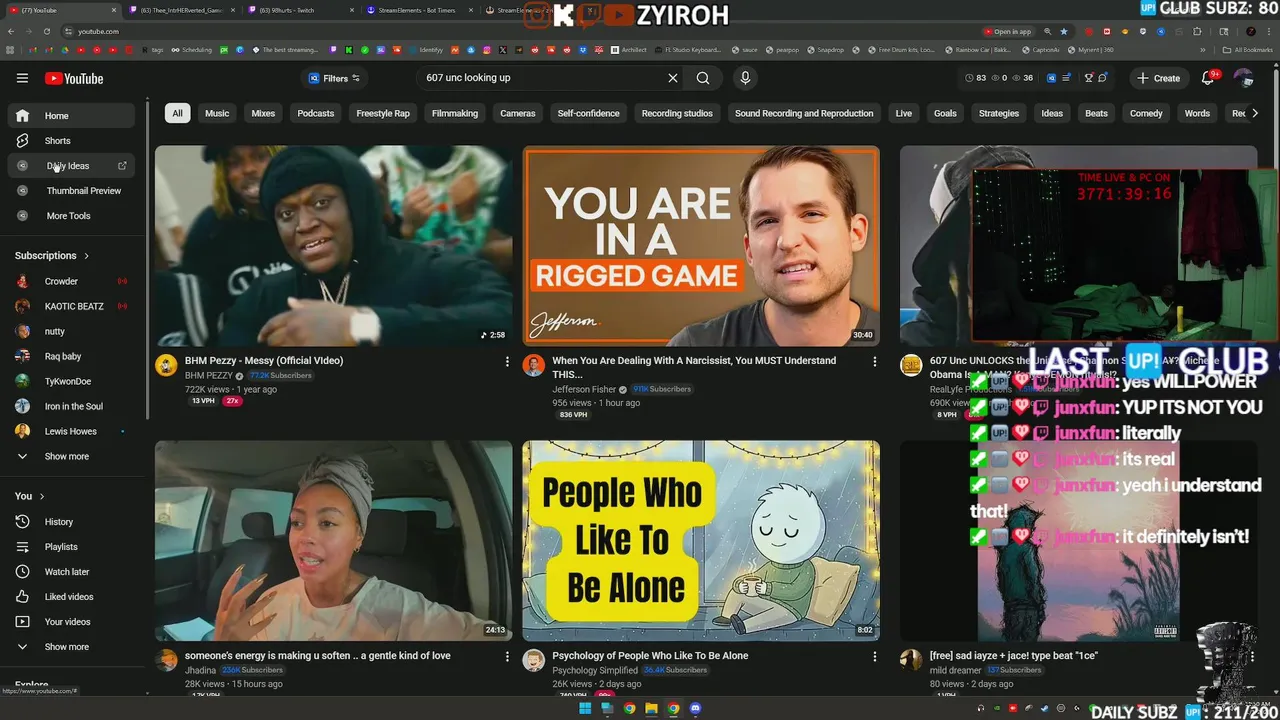Open Your videos
The width and height of the screenshot is (1280, 720).
71,622
